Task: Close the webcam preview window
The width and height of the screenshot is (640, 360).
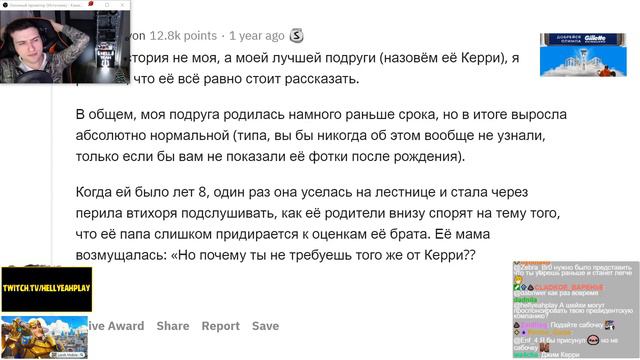Action: click(122, 5)
